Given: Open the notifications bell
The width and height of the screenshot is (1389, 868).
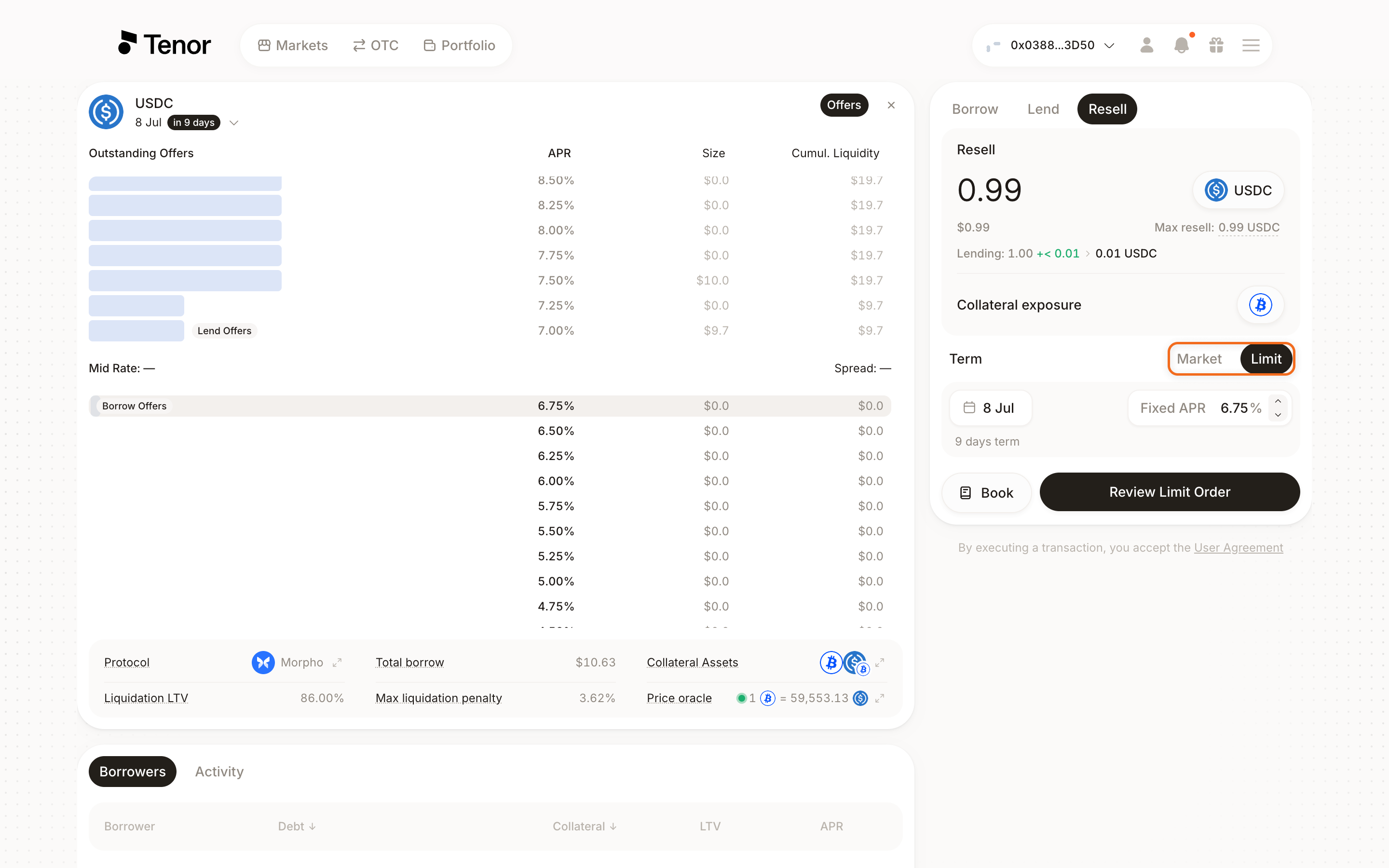Looking at the screenshot, I should click(x=1181, y=45).
